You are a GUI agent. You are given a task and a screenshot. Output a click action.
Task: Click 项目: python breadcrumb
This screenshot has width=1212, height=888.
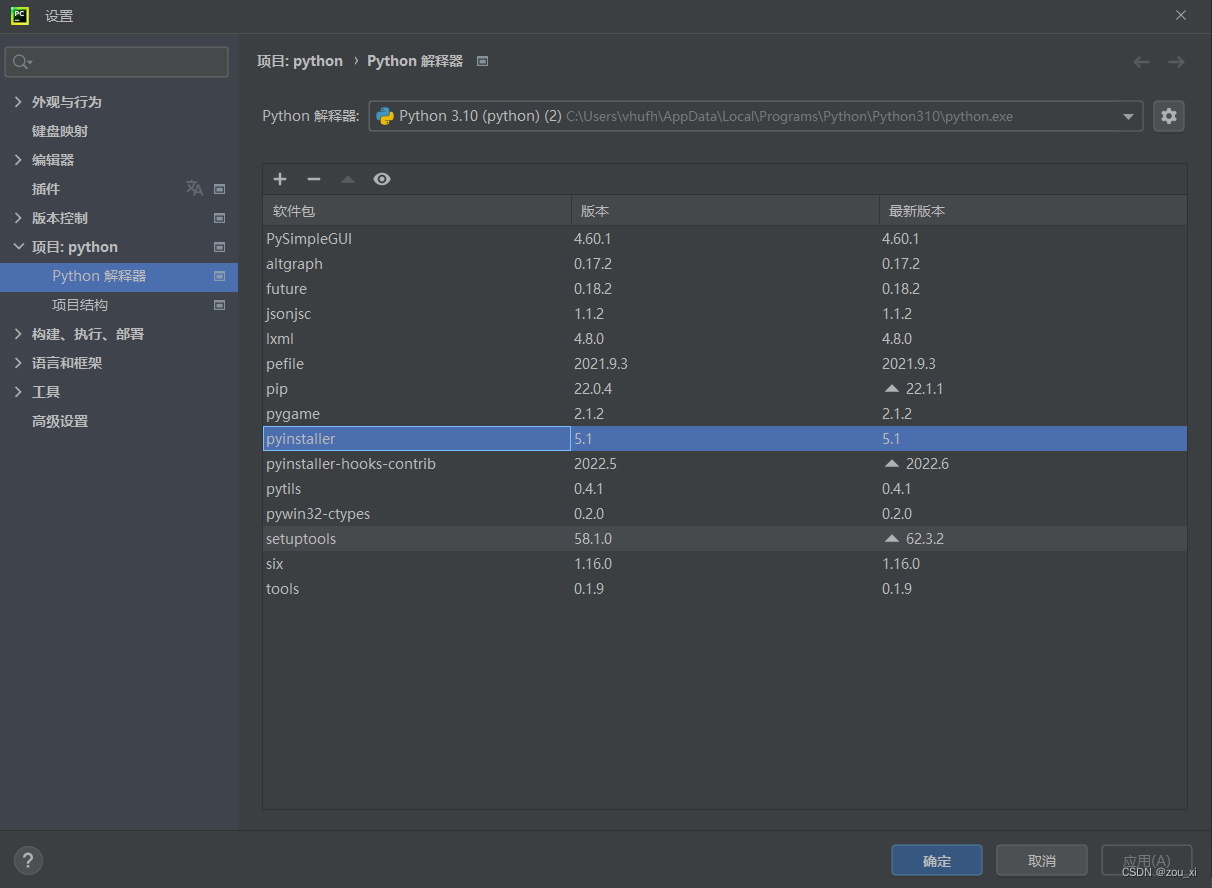[300, 61]
